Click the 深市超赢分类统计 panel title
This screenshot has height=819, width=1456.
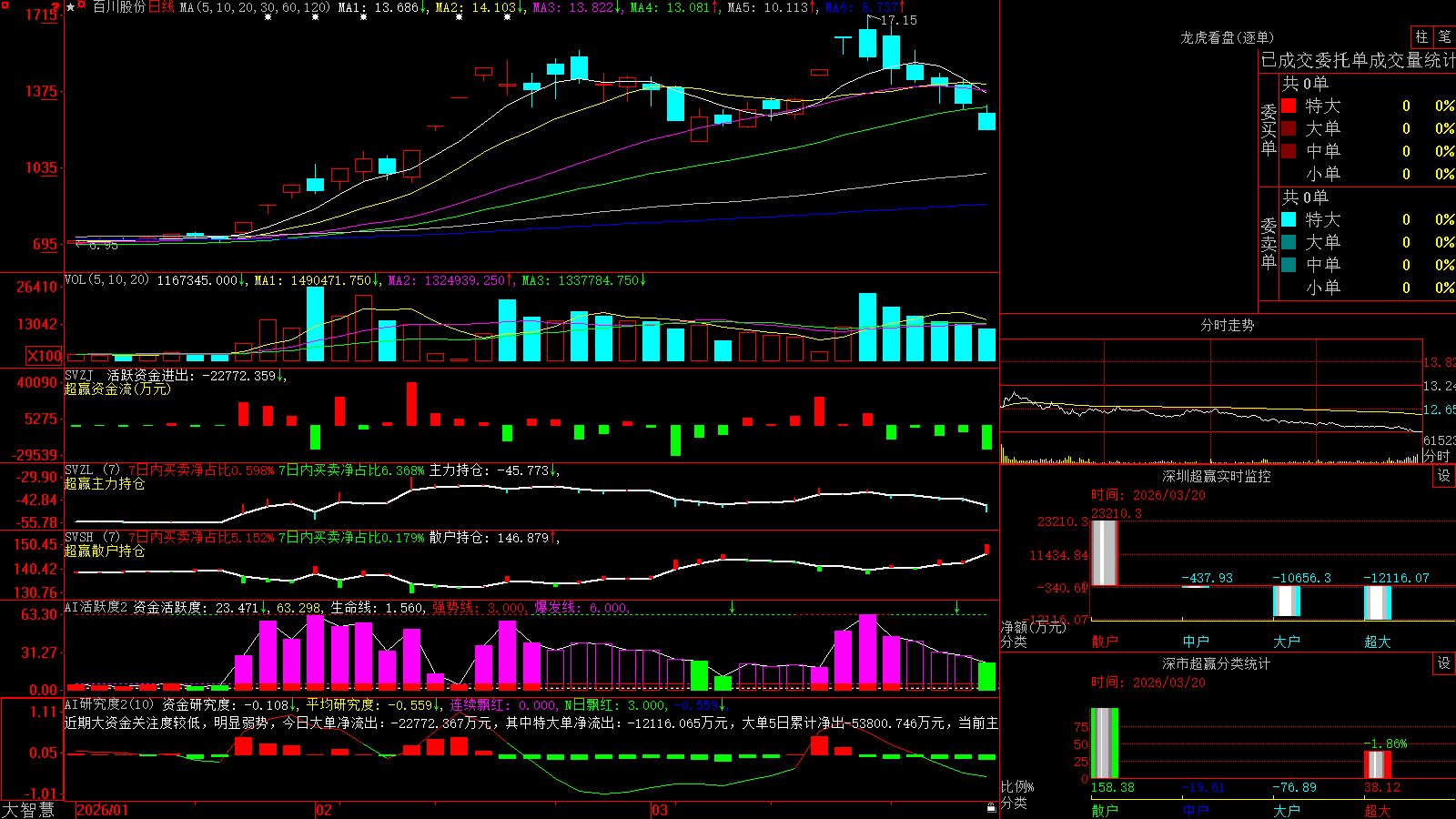[x=1217, y=663]
